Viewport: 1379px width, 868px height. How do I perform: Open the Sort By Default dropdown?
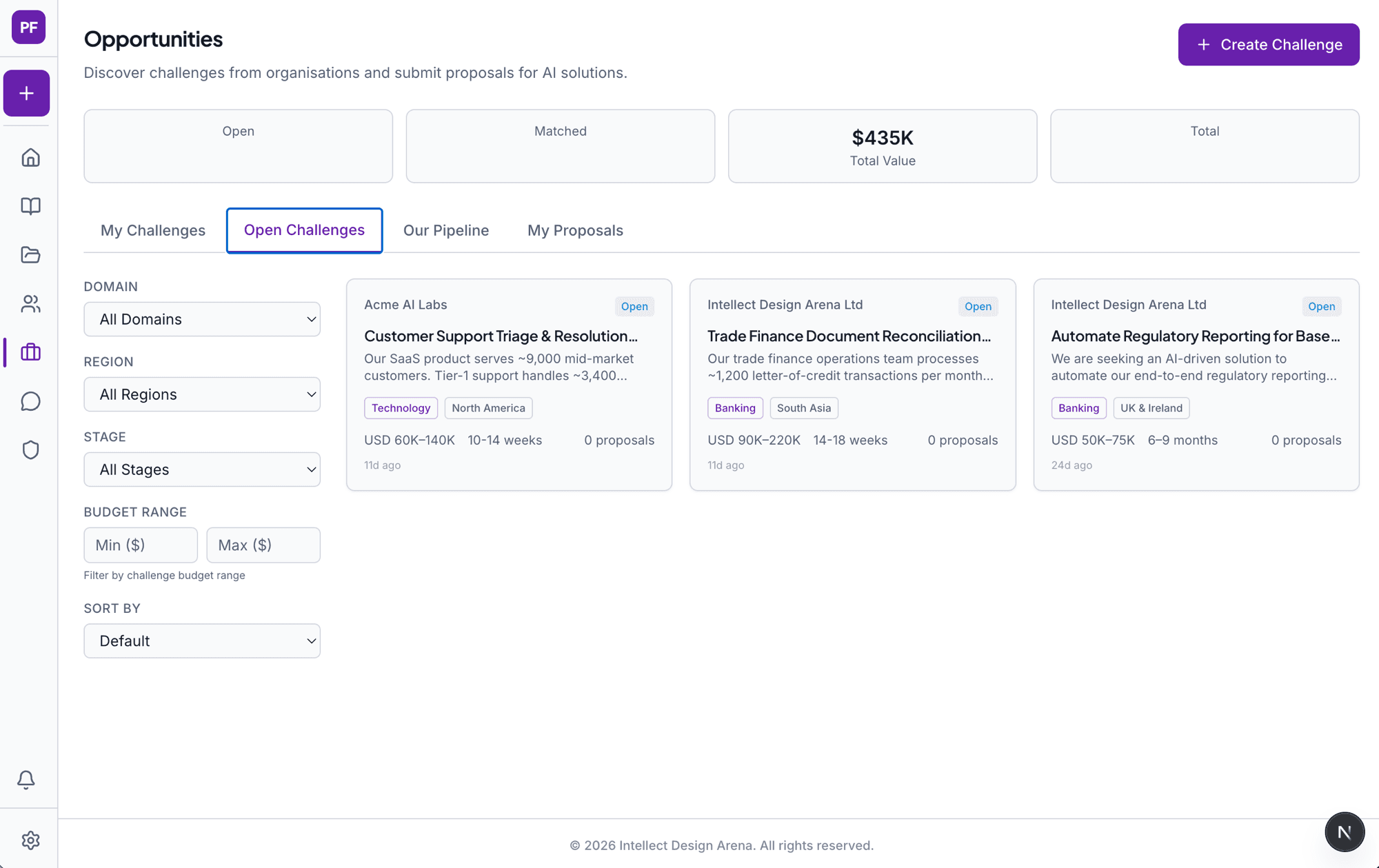[202, 641]
